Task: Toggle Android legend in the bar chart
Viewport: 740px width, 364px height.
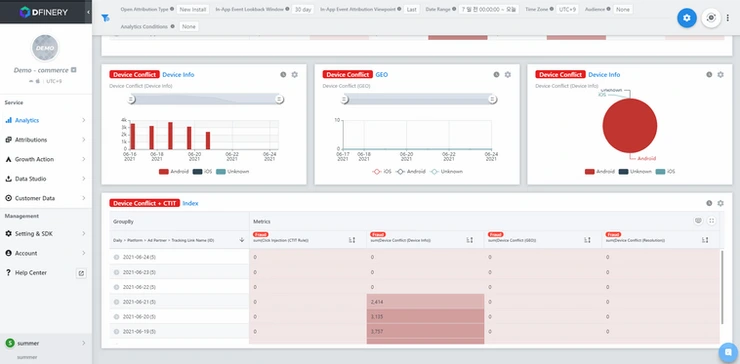Action: (x=174, y=171)
